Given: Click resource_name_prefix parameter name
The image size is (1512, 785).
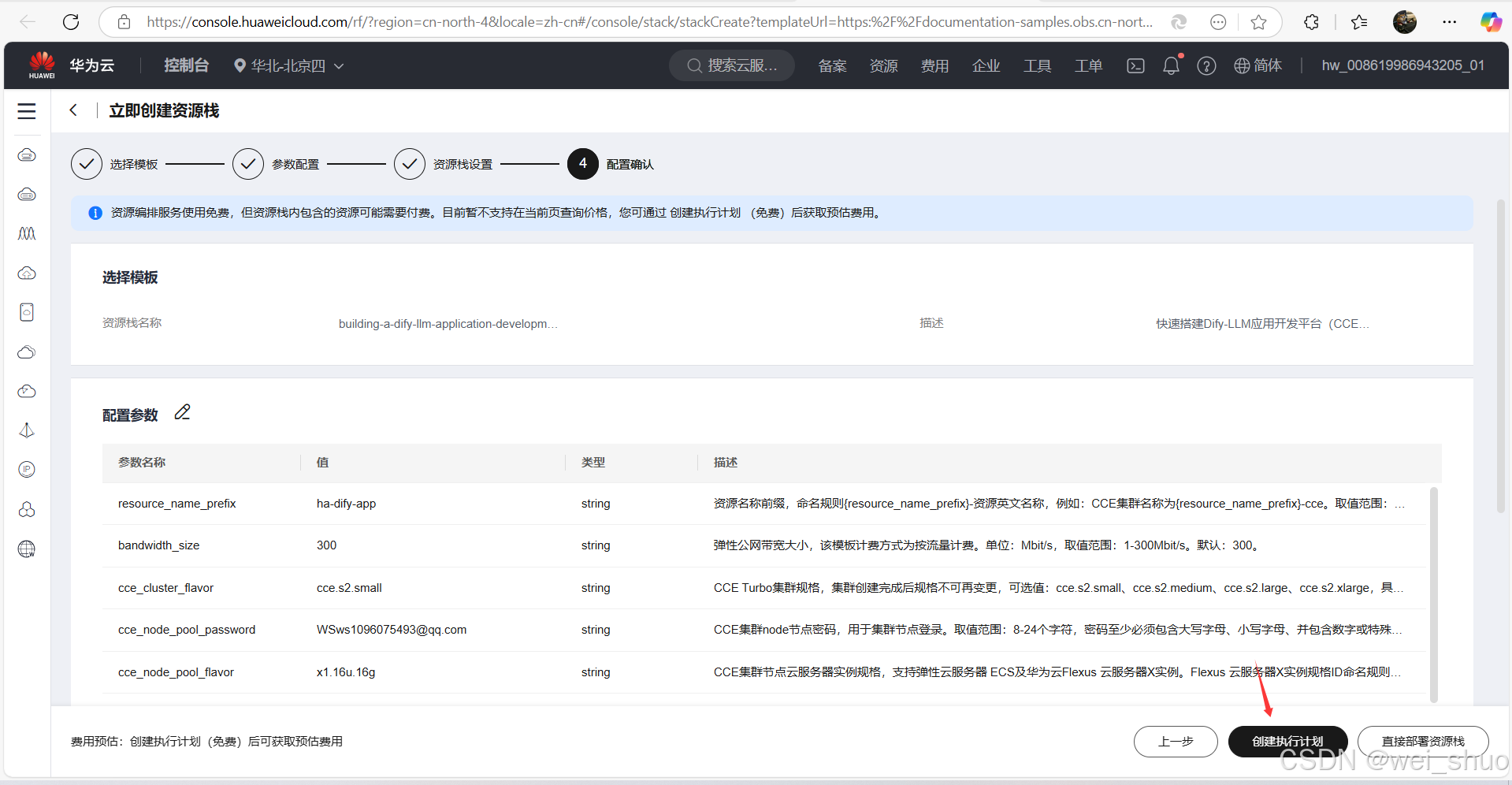Looking at the screenshot, I should tap(177, 504).
